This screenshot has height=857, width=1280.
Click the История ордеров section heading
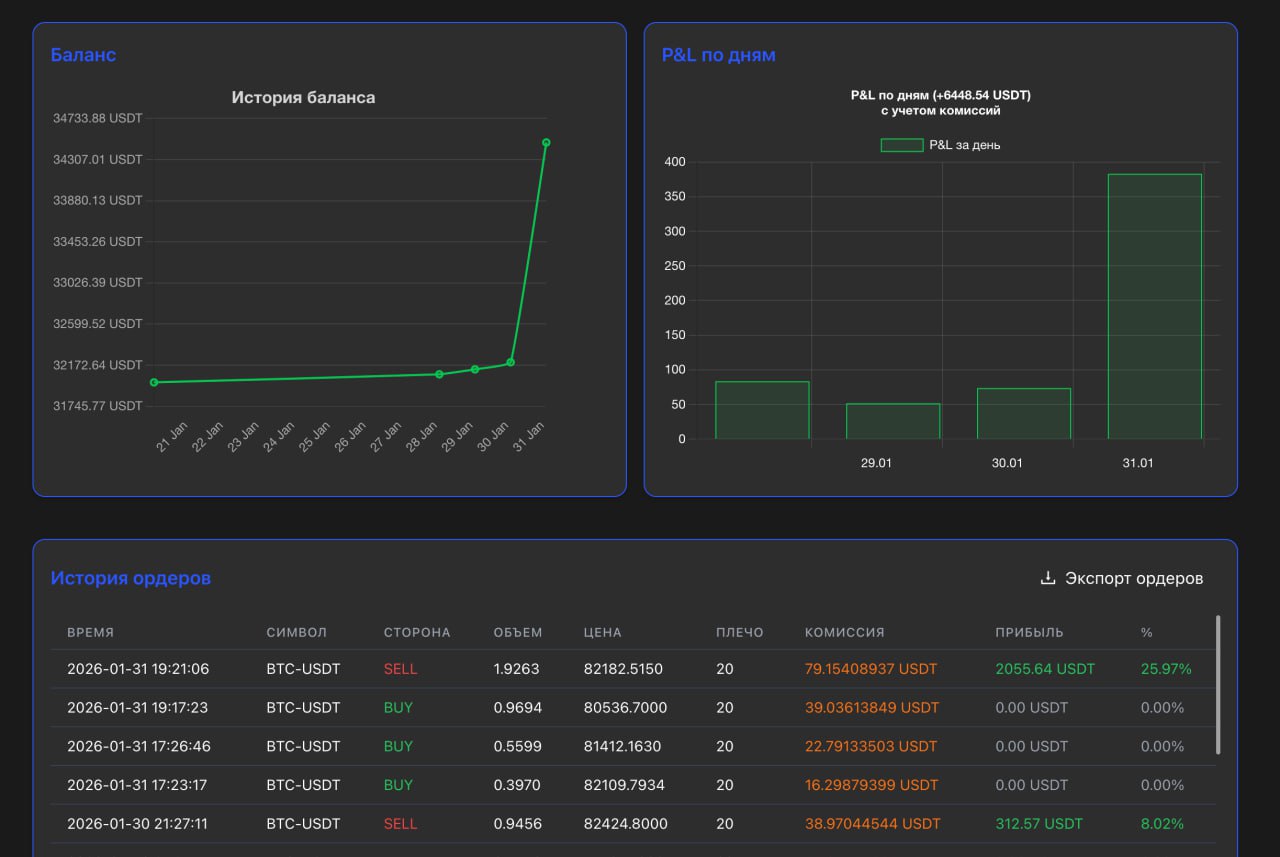(x=131, y=578)
